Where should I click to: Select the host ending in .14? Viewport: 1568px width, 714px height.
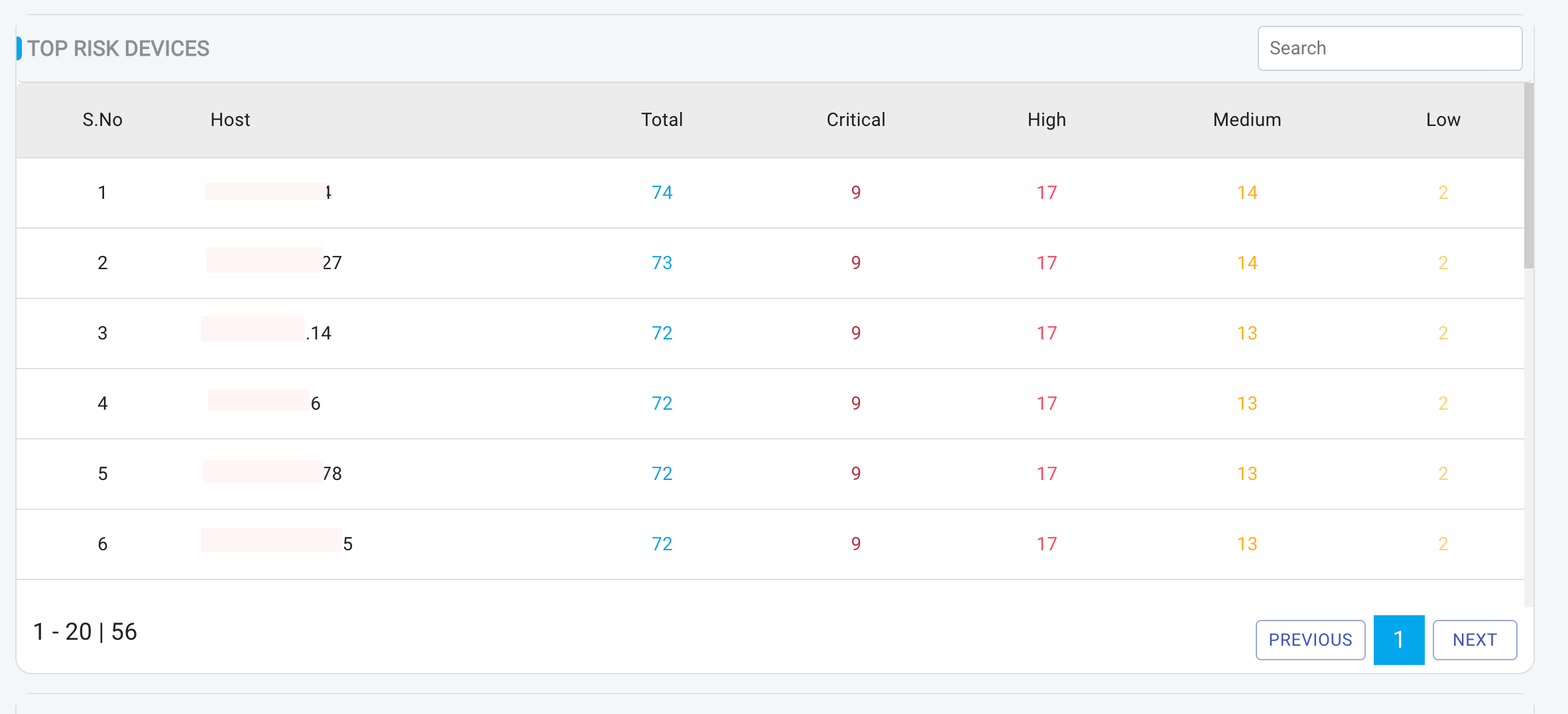pos(266,332)
